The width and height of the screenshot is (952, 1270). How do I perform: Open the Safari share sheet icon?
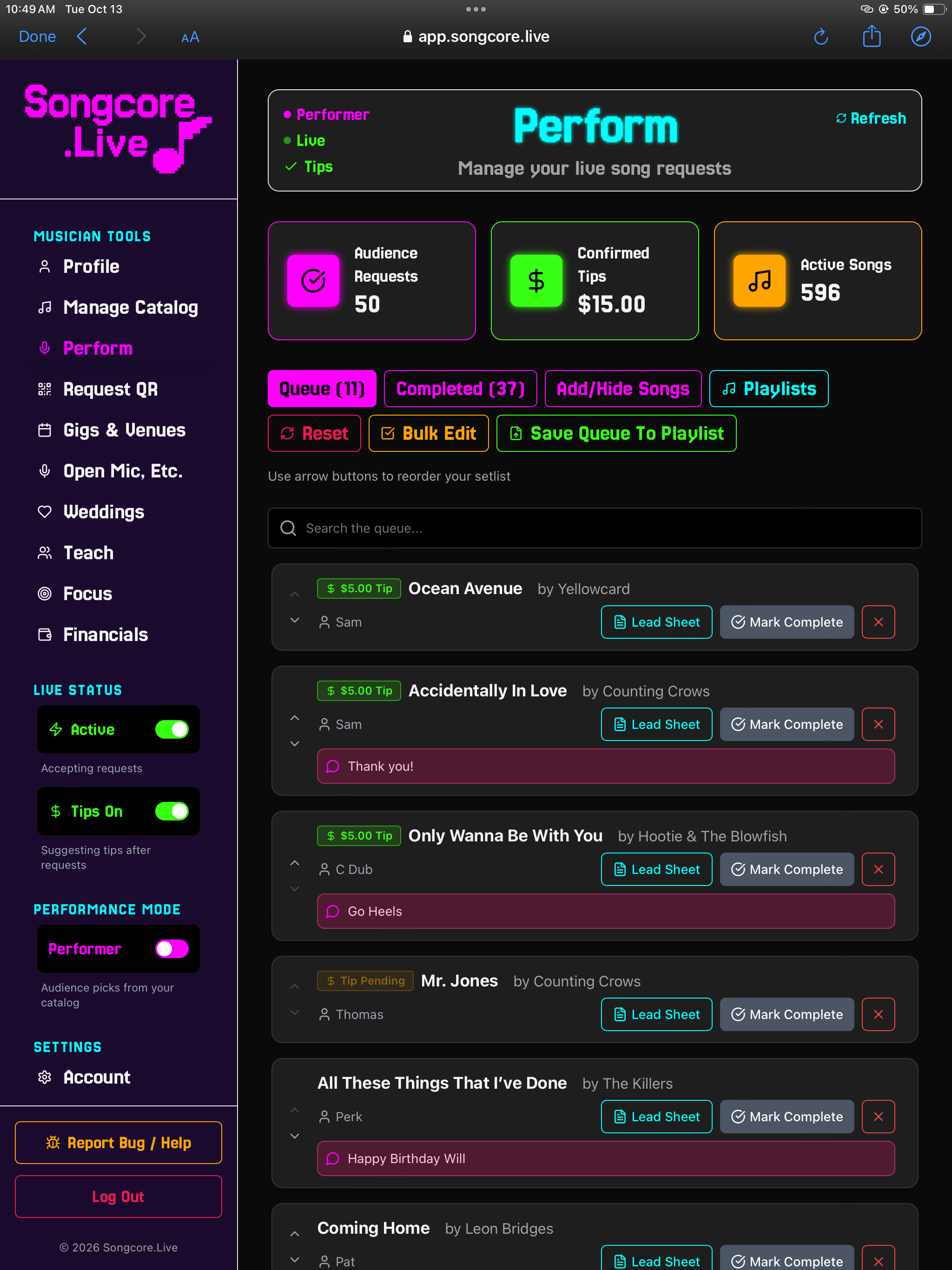click(872, 36)
